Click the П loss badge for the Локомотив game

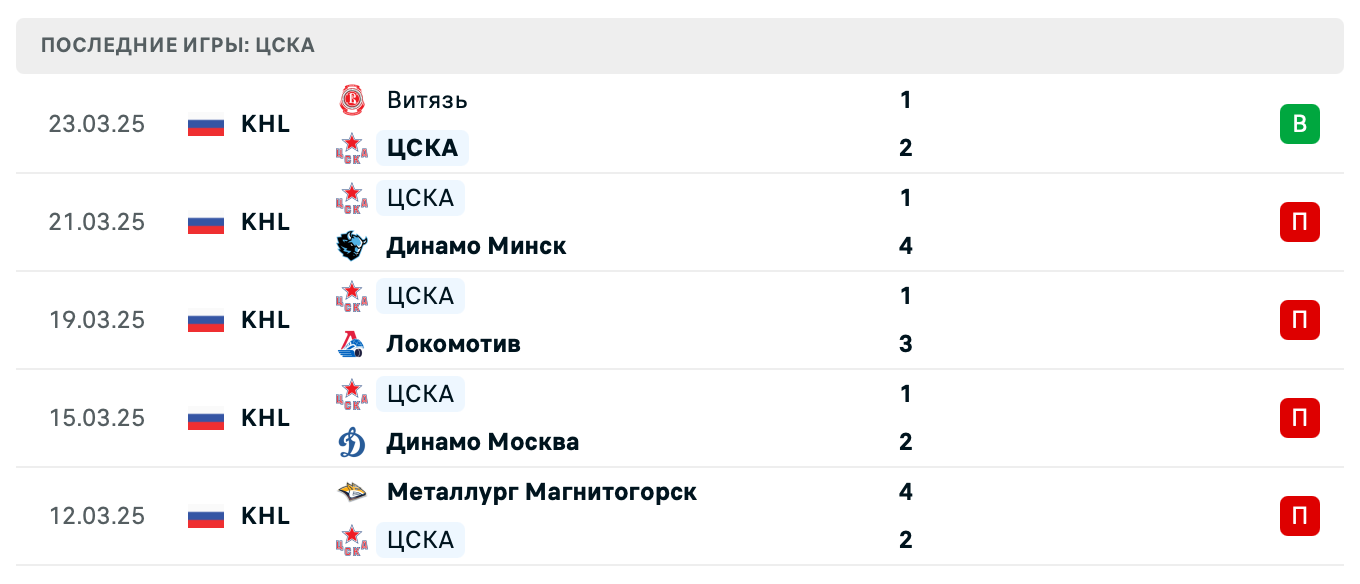1299,320
